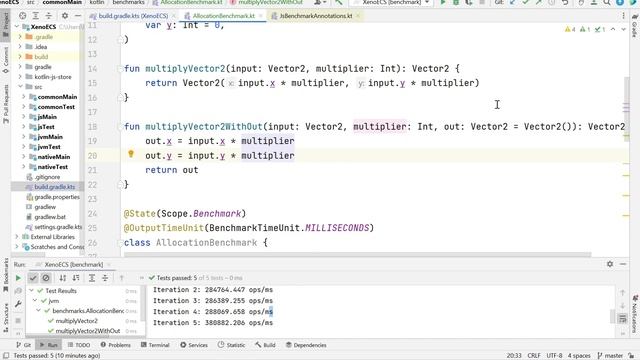Click the lightbulb intention on line 20
Screen dimensions: 640x360
tap(131, 154)
